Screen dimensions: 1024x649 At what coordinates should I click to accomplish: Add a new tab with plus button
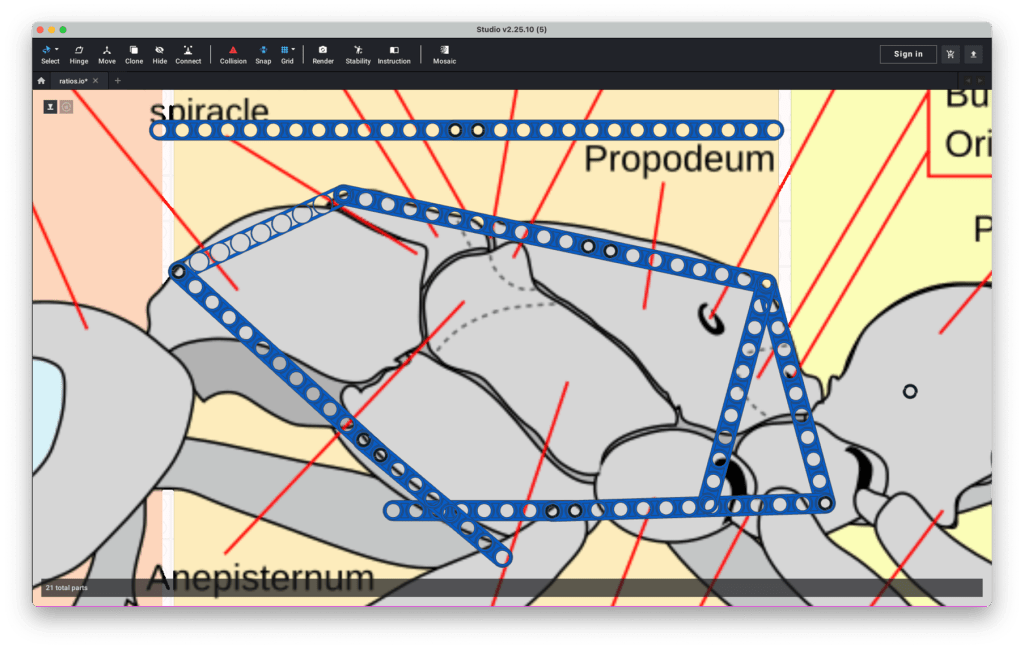click(x=117, y=81)
